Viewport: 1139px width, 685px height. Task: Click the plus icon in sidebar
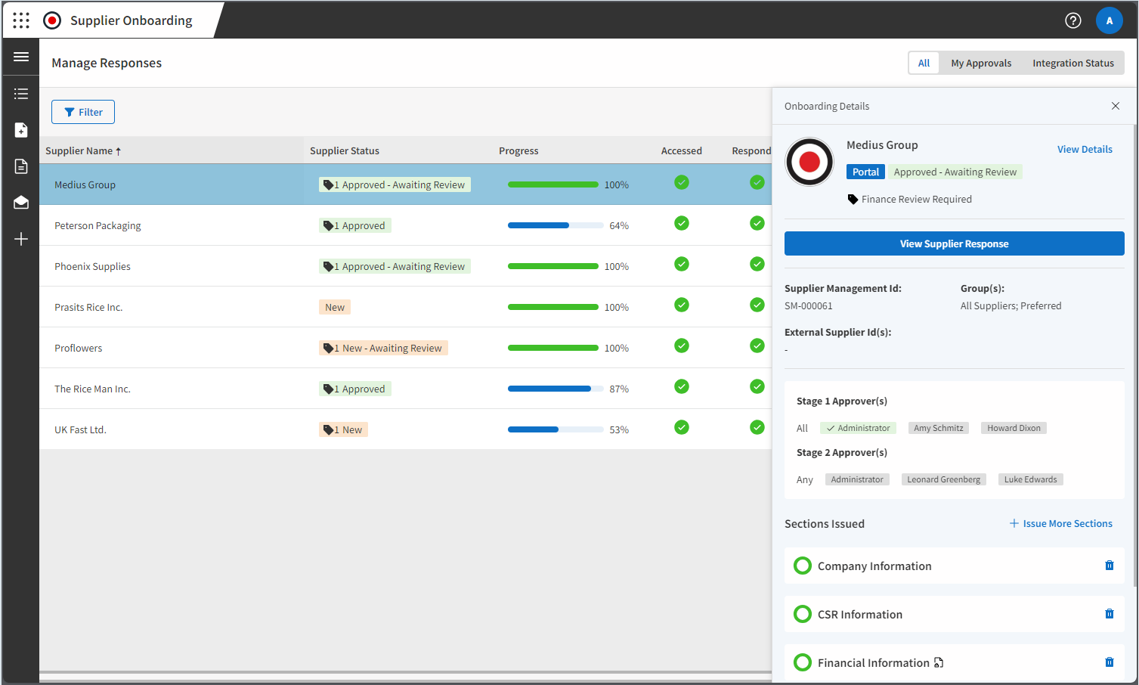pos(21,239)
